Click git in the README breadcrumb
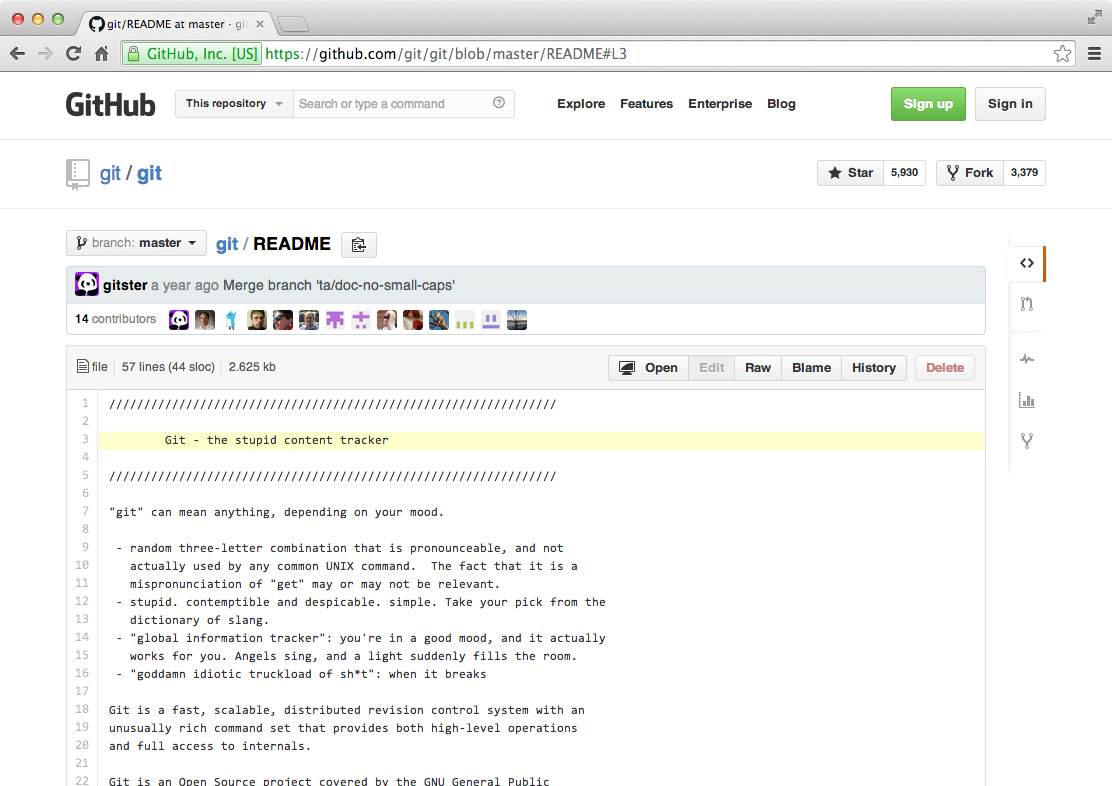Image resolution: width=1112 pixels, height=786 pixels. coord(227,244)
